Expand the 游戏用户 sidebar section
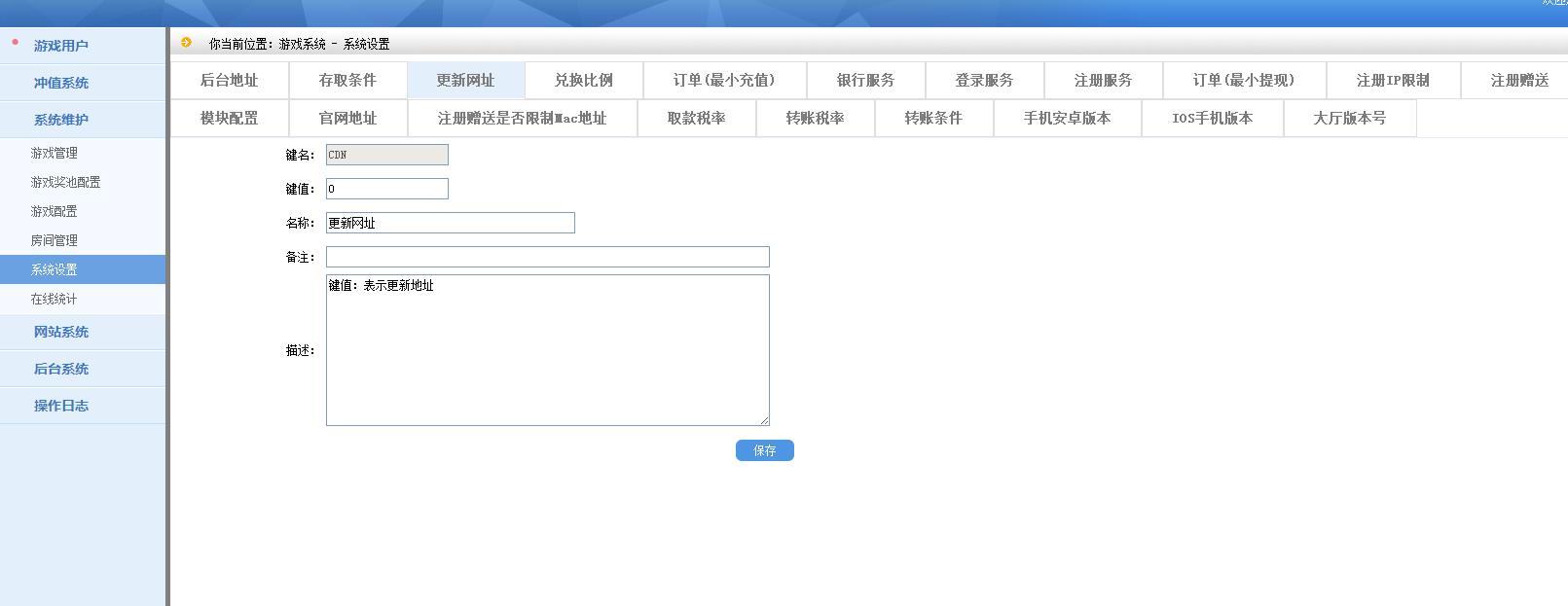This screenshot has height=606, width=1568. click(x=61, y=46)
